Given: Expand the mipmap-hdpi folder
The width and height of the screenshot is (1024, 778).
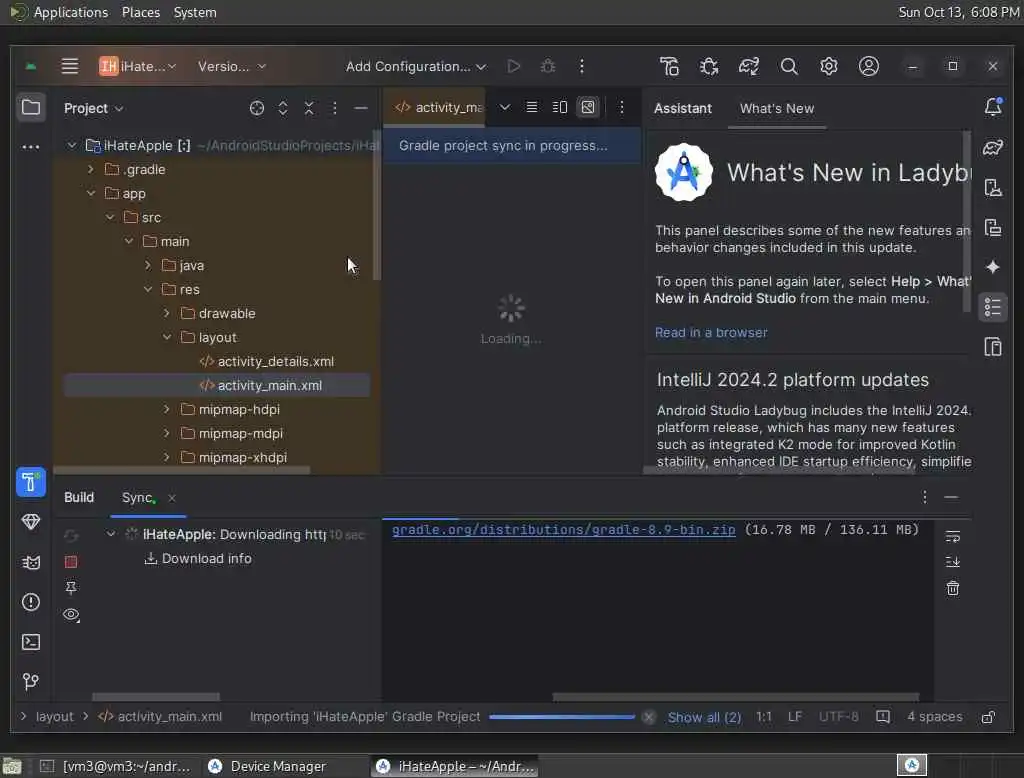Looking at the screenshot, I should (167, 410).
